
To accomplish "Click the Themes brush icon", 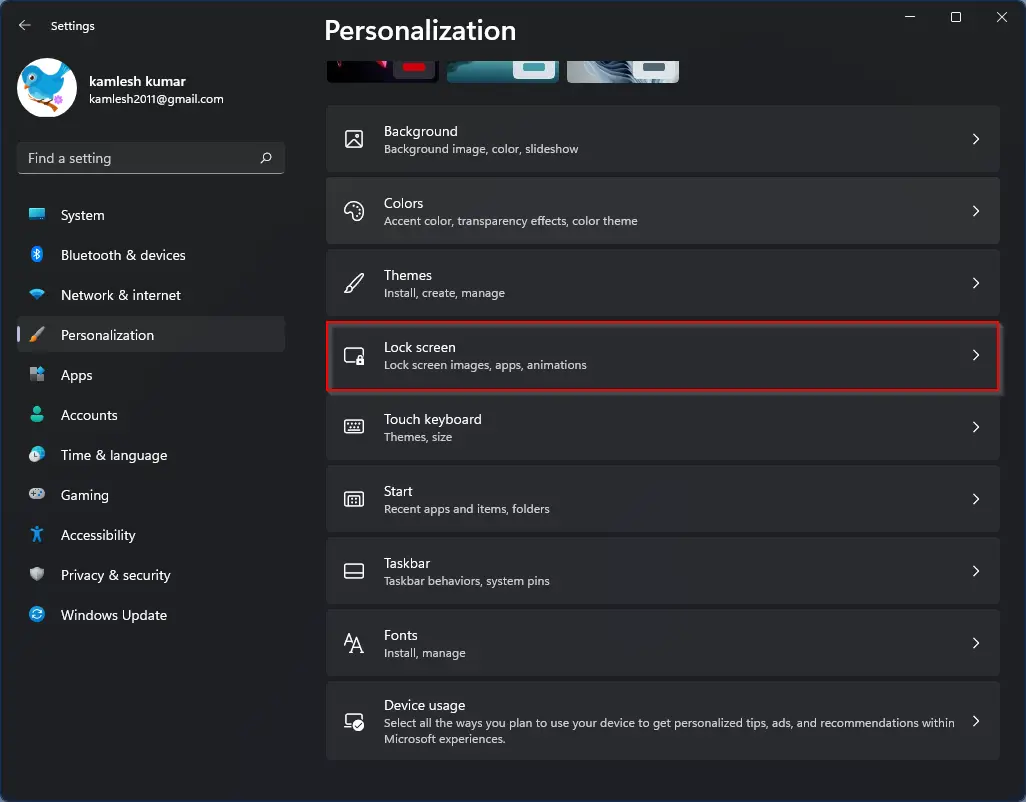I will [x=354, y=283].
